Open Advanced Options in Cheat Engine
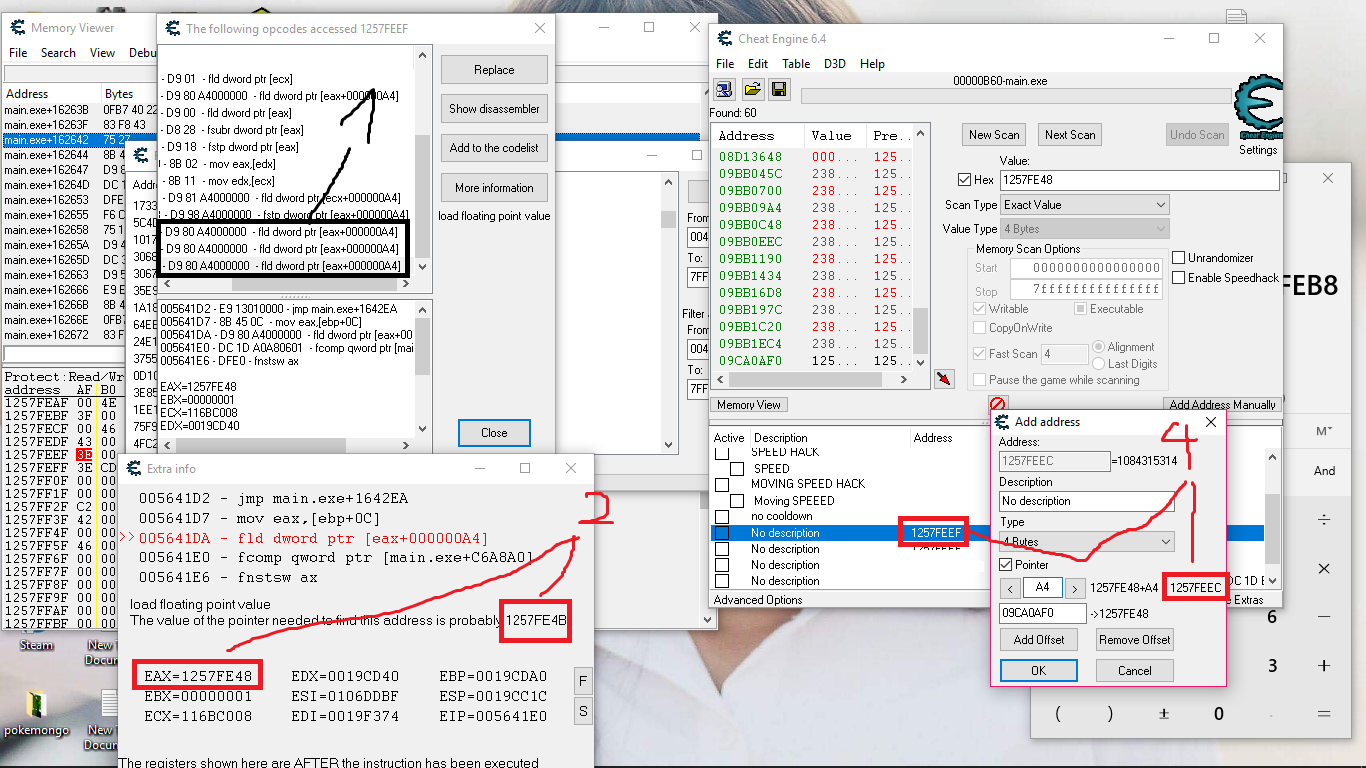The width and height of the screenshot is (1366, 768). pyautogui.click(x=758, y=600)
